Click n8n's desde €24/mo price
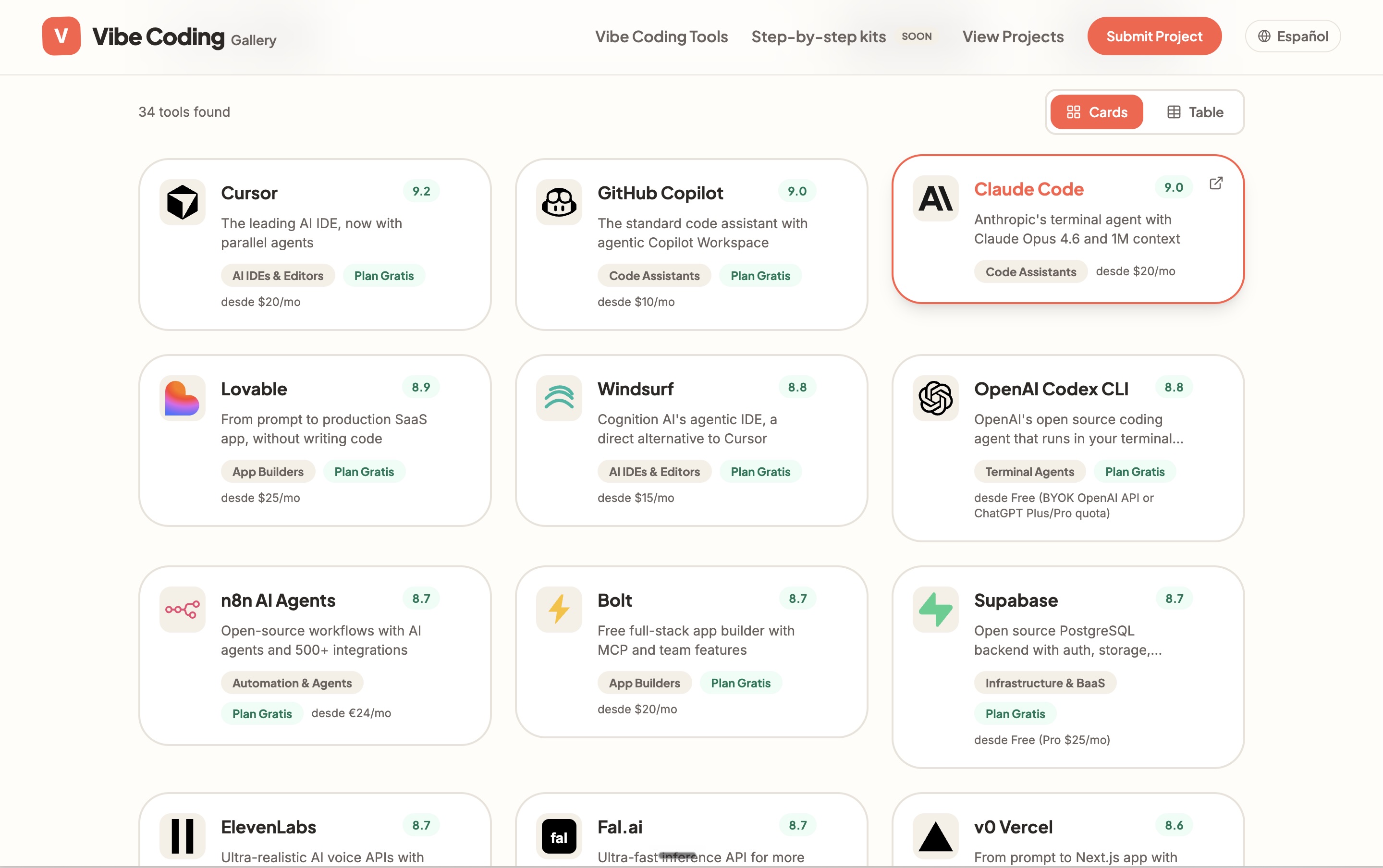The image size is (1383, 868). (351, 713)
